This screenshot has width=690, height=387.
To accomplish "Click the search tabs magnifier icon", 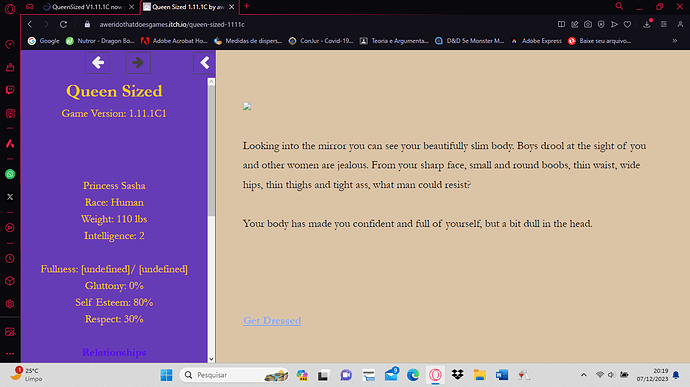I will click(619, 6).
